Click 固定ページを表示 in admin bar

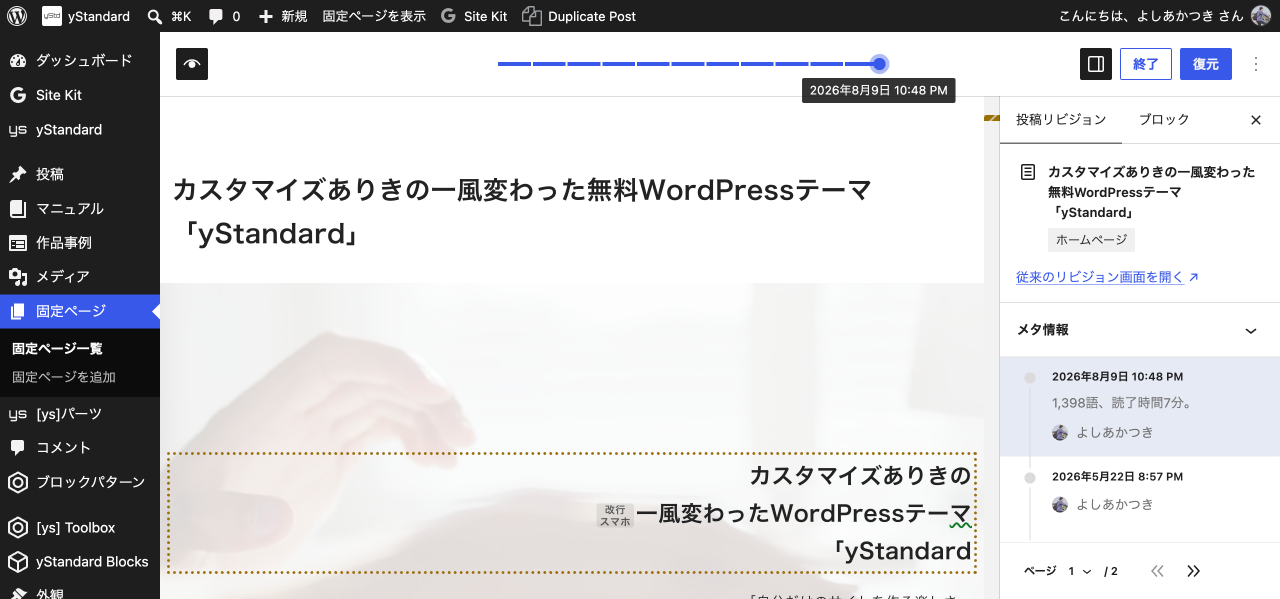coord(374,16)
